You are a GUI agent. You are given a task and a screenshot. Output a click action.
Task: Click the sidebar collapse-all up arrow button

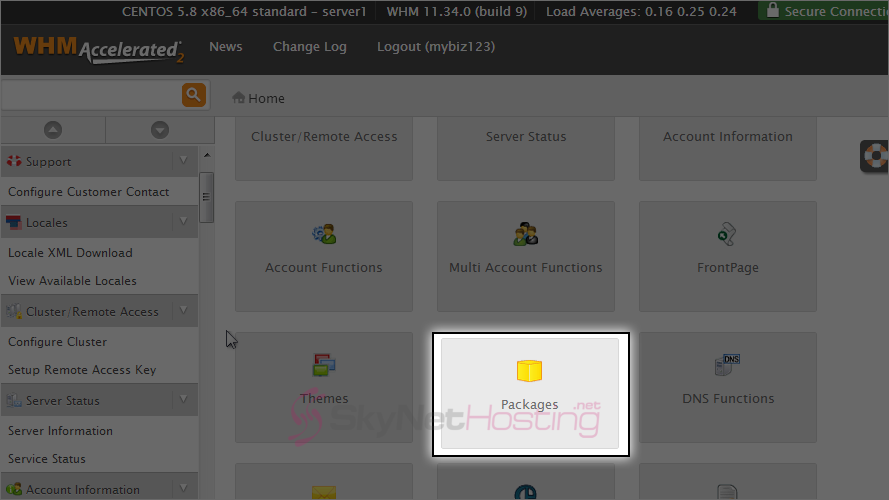[53, 130]
